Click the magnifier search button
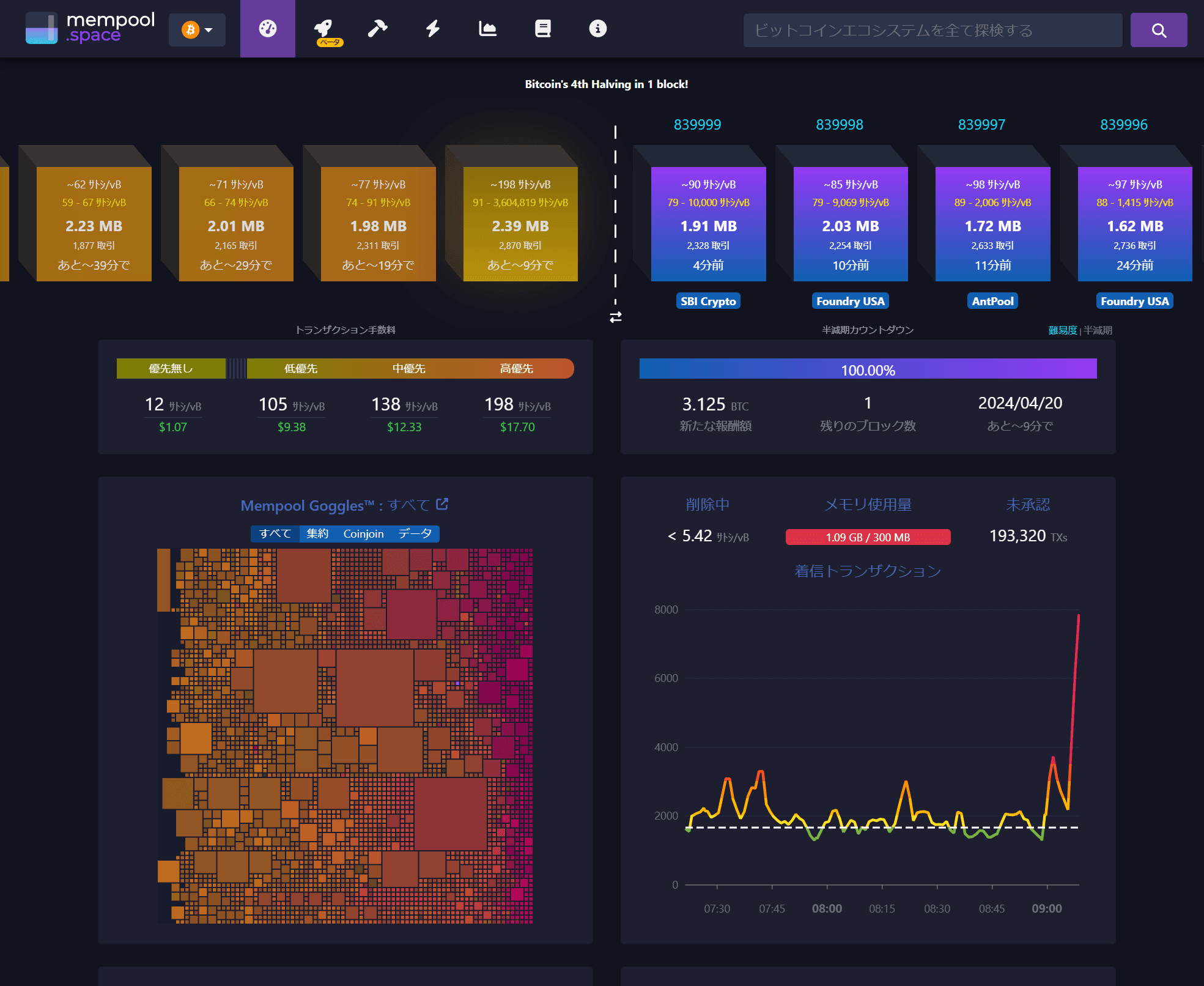The width and height of the screenshot is (1204, 986). 1158,30
